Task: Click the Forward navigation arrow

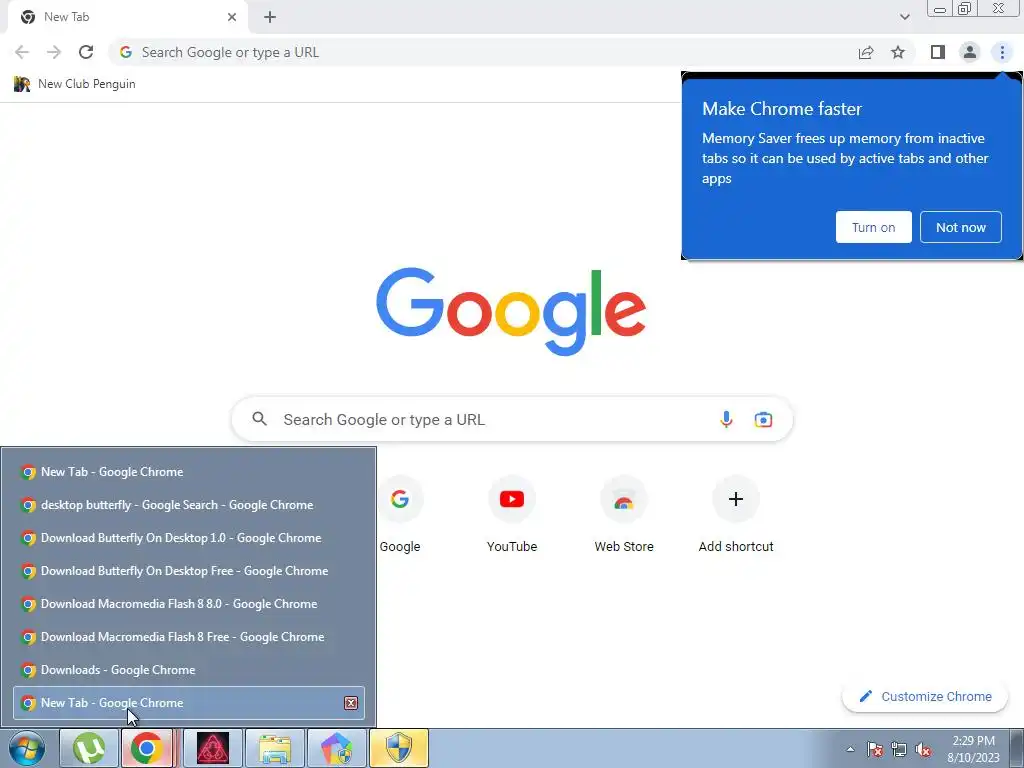Action: (x=54, y=52)
